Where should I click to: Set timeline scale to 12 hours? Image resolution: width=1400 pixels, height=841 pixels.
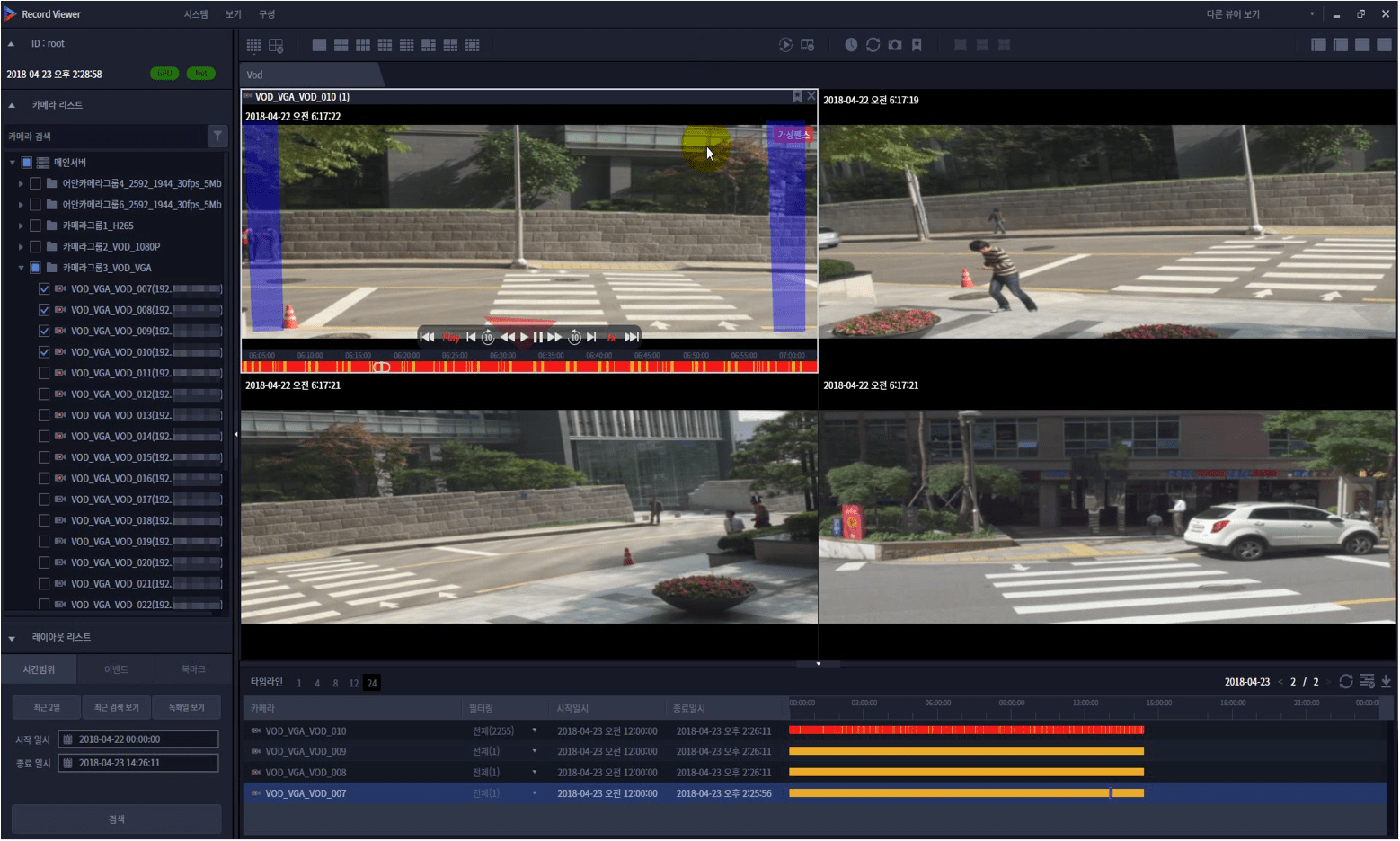point(353,683)
